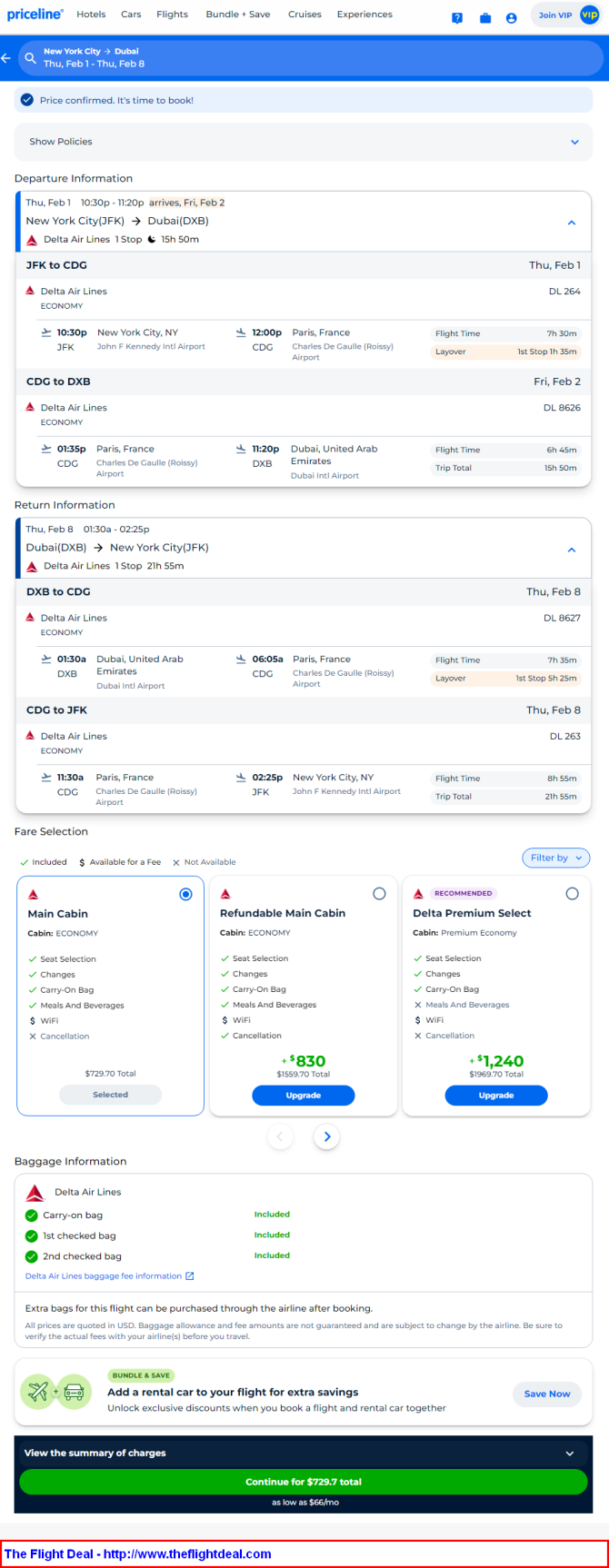Image resolution: width=609 pixels, height=1568 pixels.
Task: Click the Selected button on Main Cabin
Action: pyautogui.click(x=110, y=1095)
